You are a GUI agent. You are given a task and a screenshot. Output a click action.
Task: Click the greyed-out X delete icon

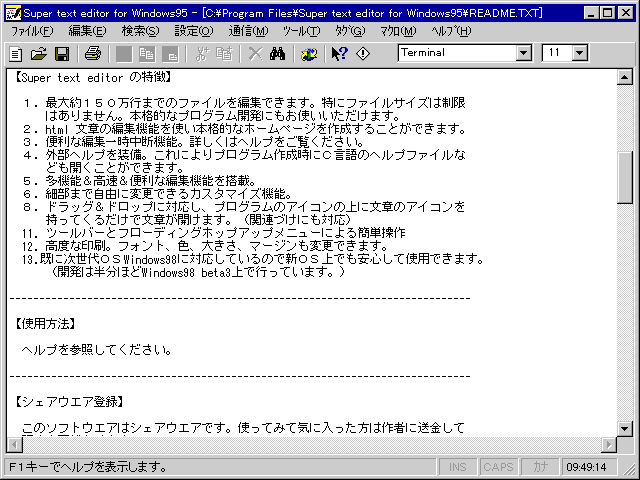click(x=256, y=54)
